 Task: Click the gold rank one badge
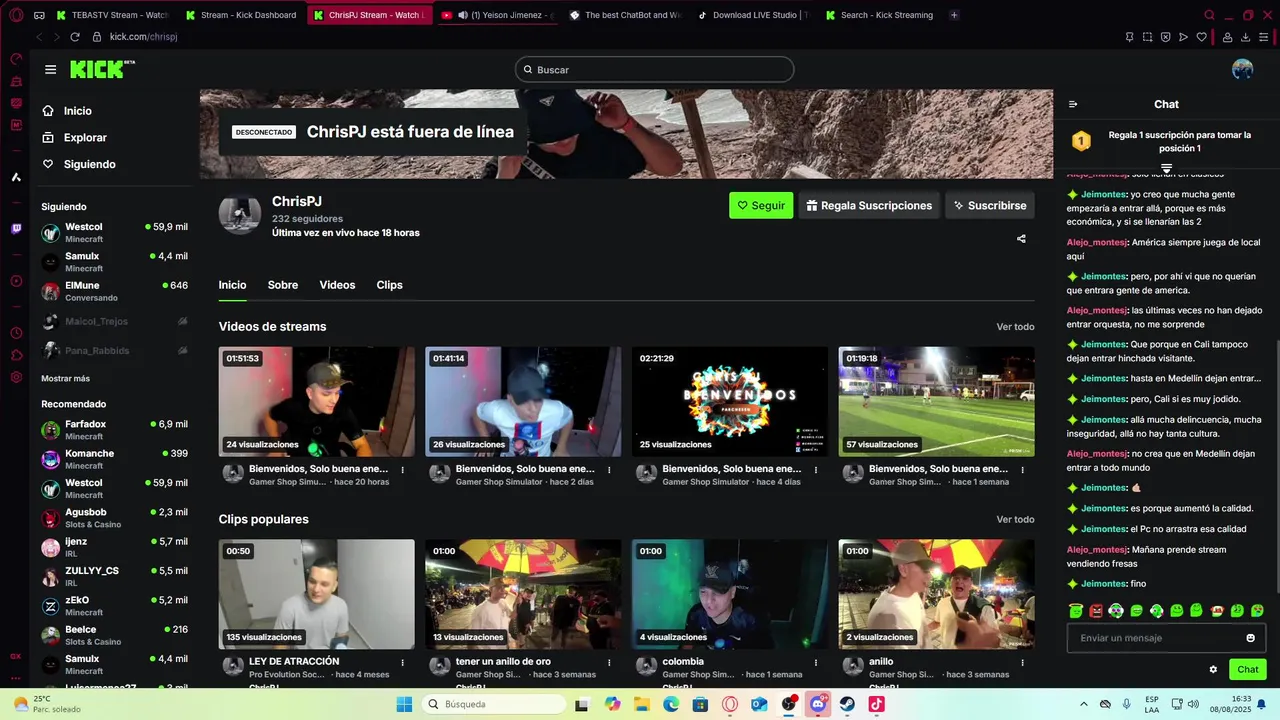[1081, 141]
